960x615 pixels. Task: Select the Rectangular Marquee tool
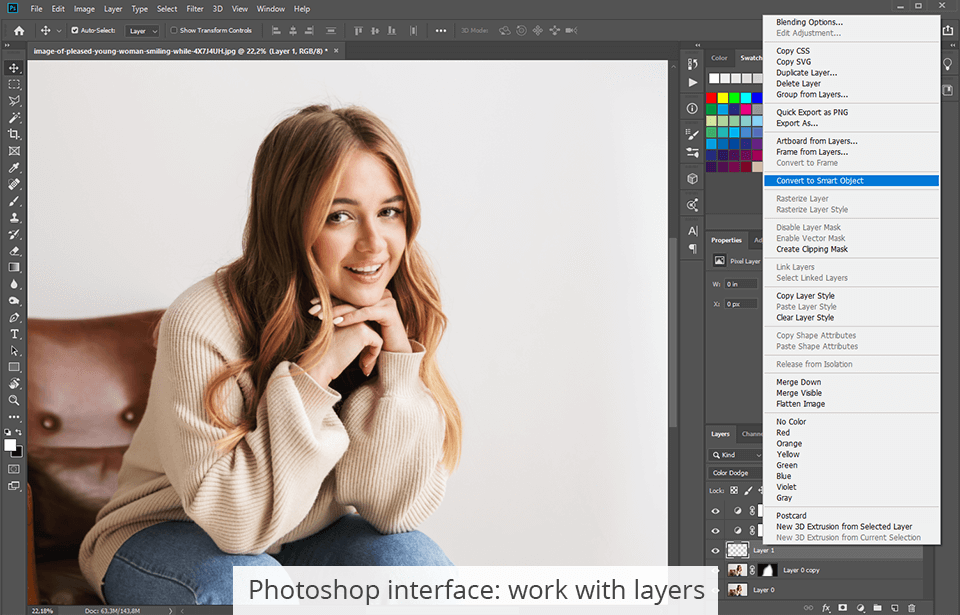point(14,85)
